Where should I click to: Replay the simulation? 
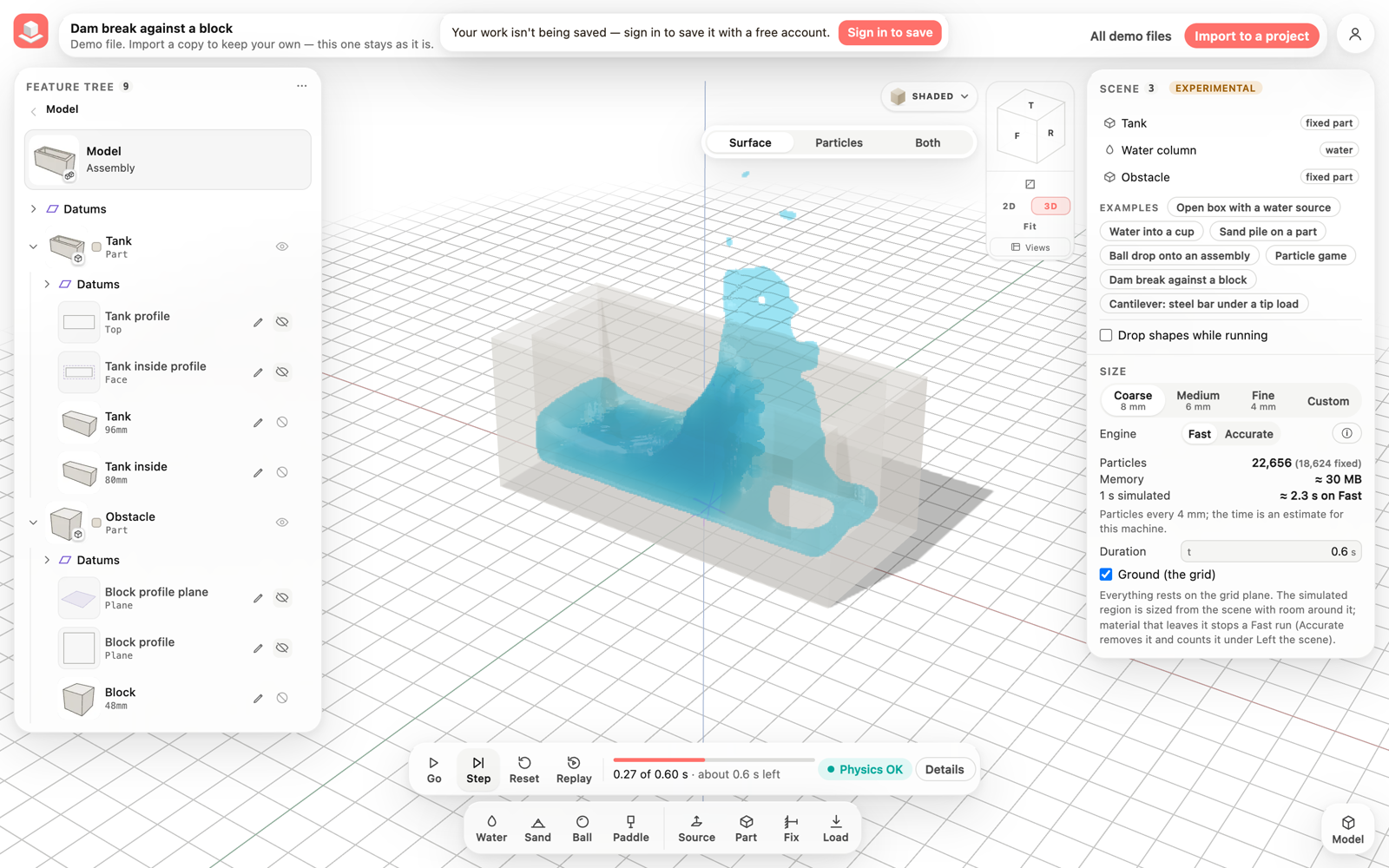[574, 770]
